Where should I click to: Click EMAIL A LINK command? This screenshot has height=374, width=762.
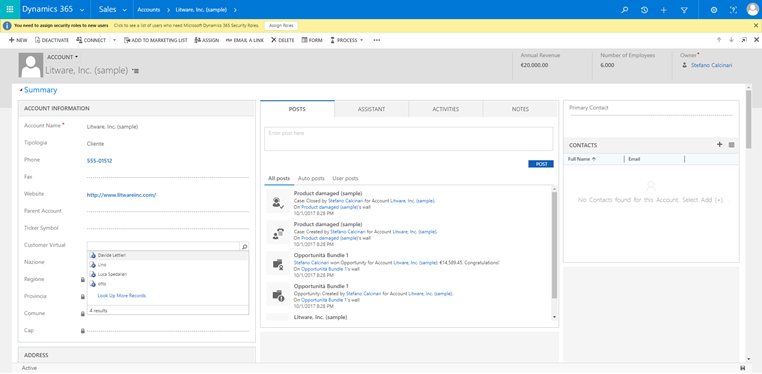click(245, 40)
